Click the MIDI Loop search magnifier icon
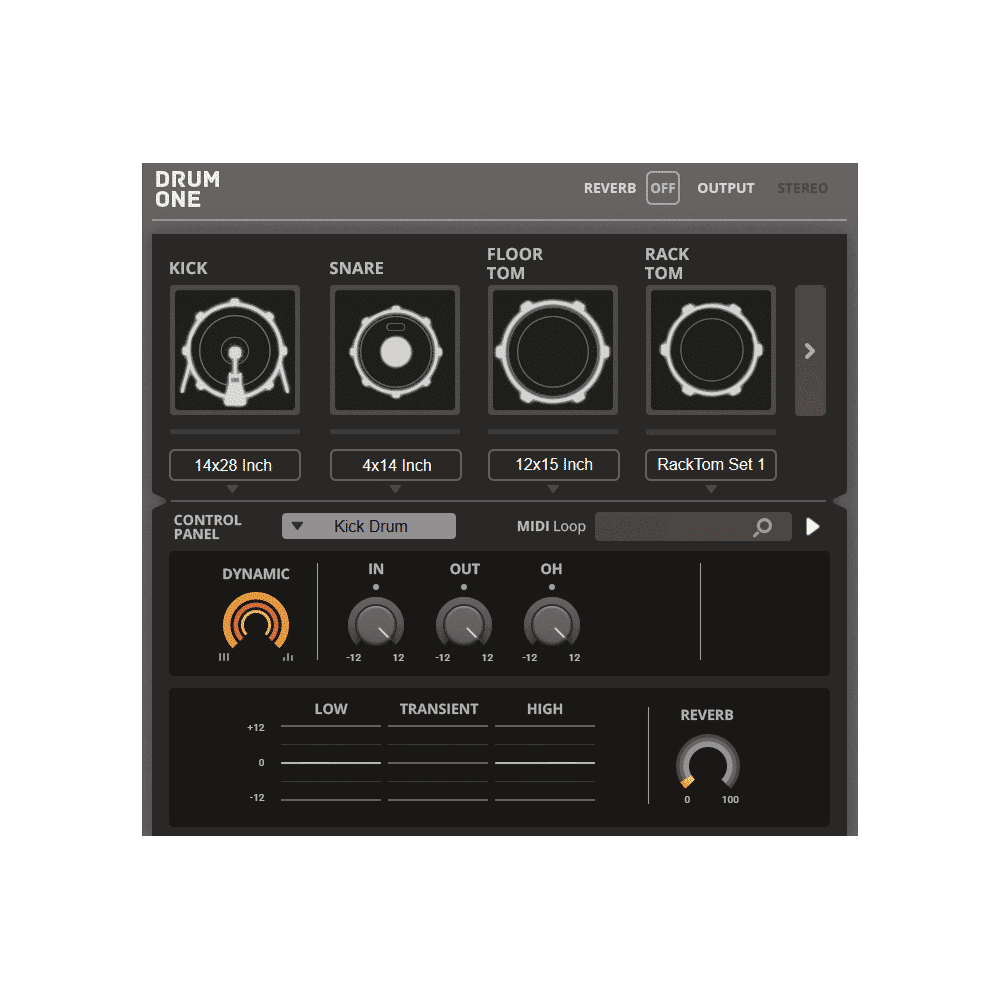The image size is (1000, 1000). 763,526
